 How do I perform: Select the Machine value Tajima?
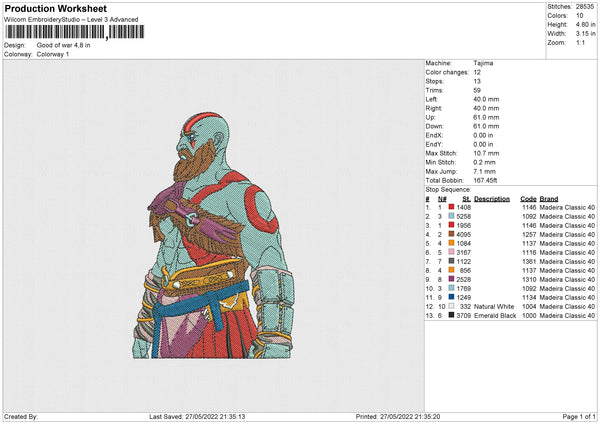click(483, 63)
